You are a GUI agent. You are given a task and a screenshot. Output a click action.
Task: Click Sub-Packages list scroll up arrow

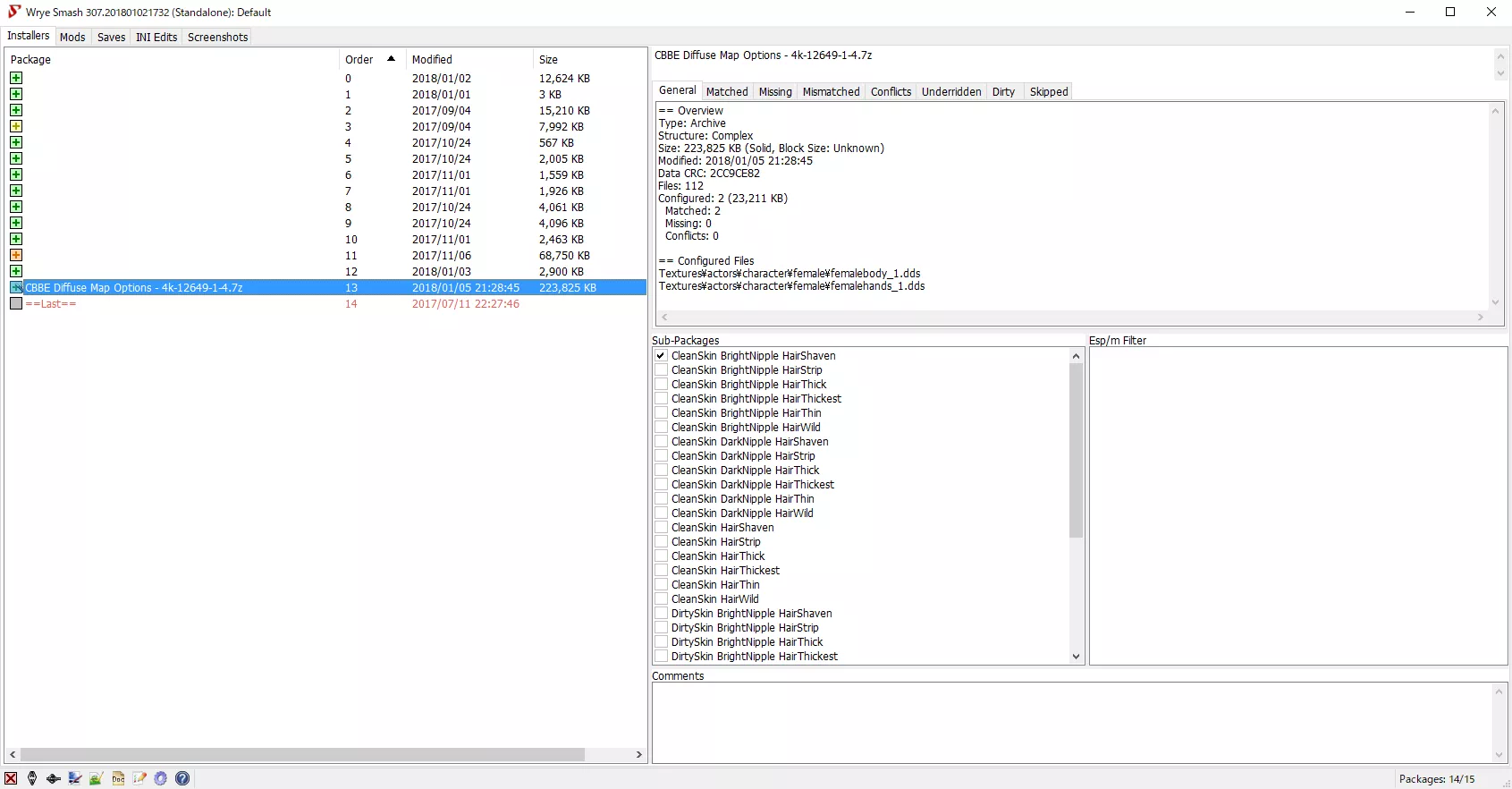point(1076,356)
